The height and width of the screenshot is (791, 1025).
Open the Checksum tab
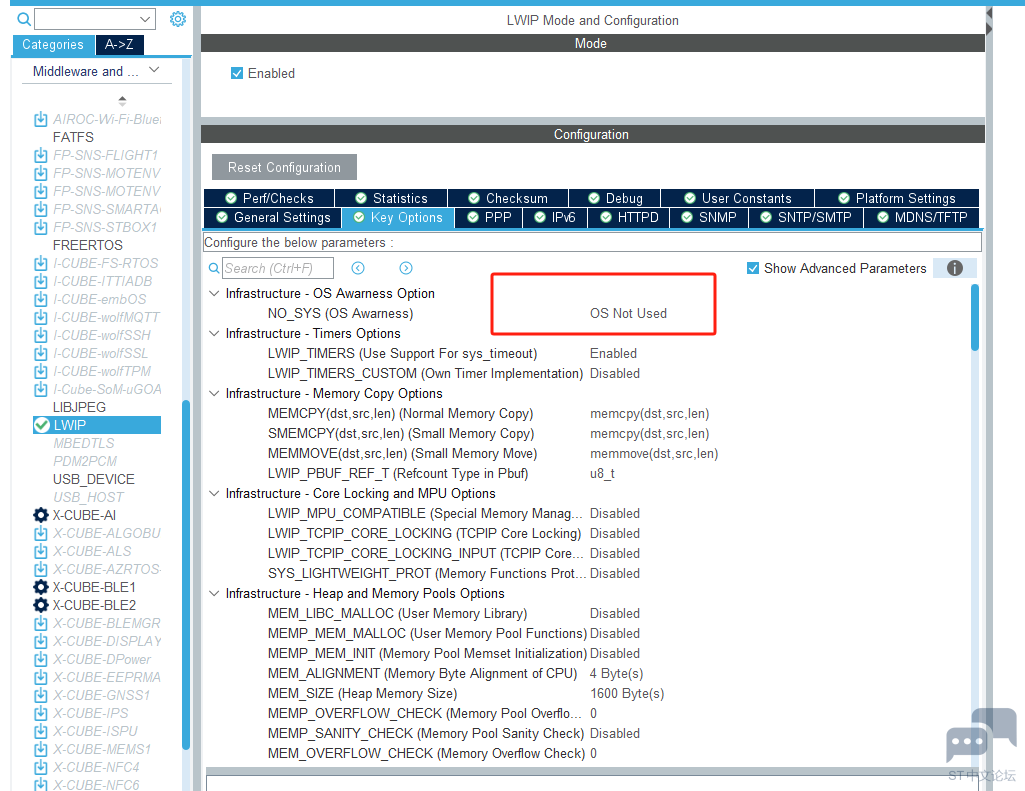click(x=508, y=198)
